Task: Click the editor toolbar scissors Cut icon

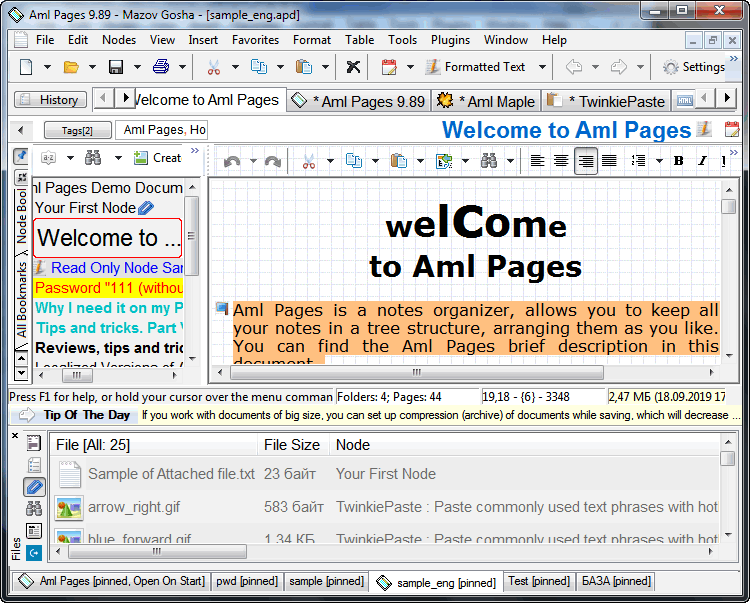Action: pyautogui.click(x=309, y=161)
